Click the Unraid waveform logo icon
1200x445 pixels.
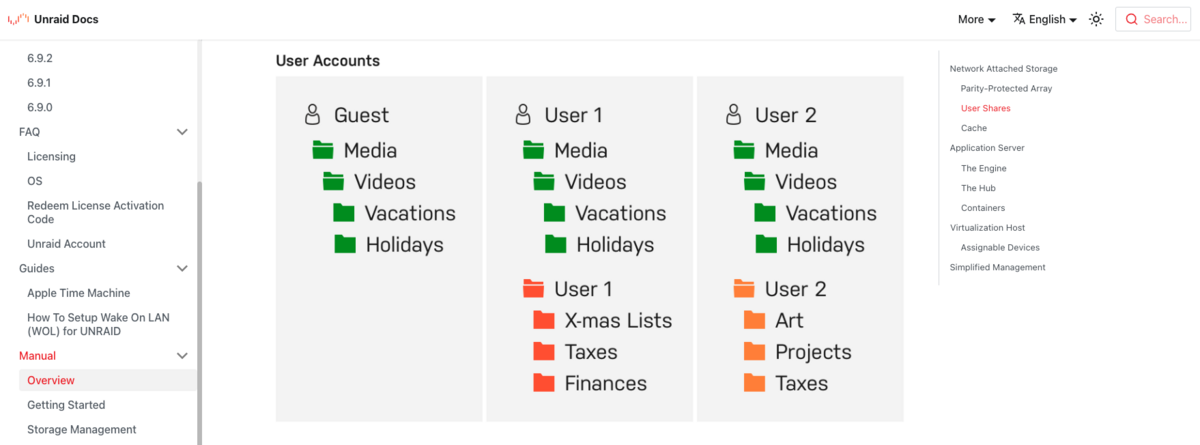click(x=19, y=19)
